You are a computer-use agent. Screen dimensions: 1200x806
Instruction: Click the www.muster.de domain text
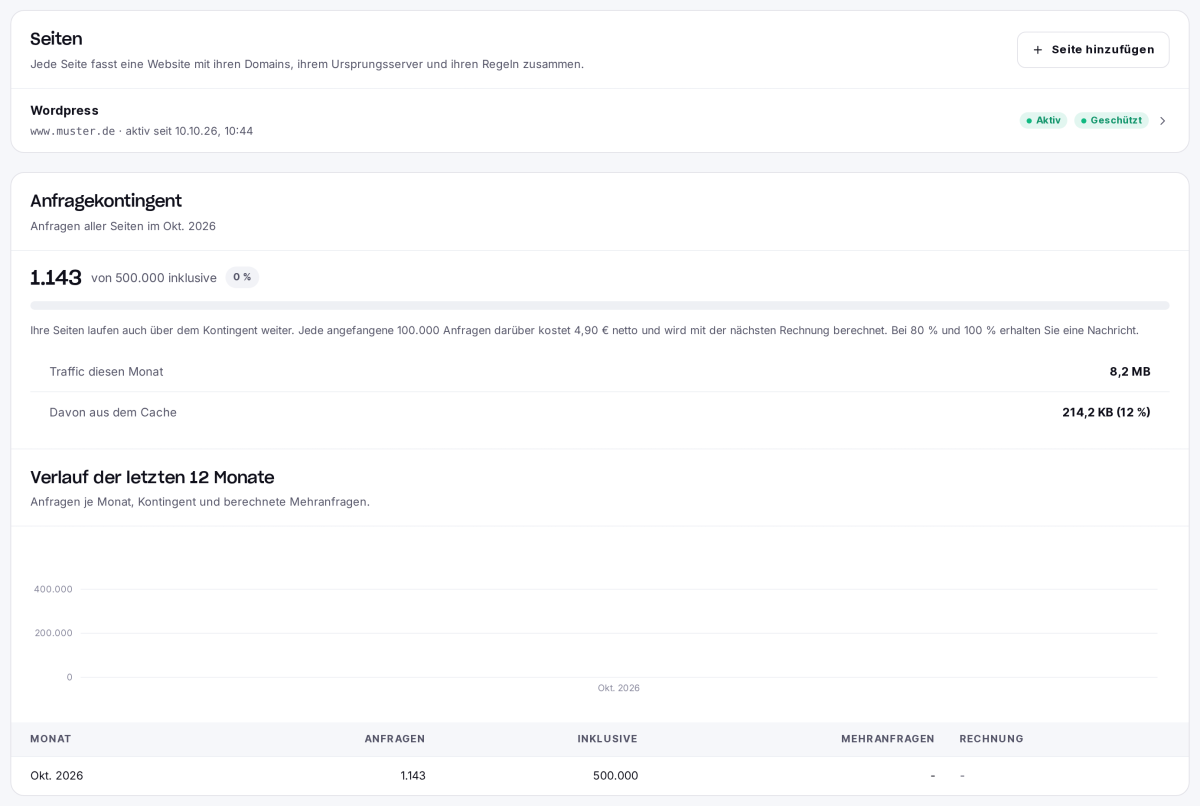coord(72,131)
